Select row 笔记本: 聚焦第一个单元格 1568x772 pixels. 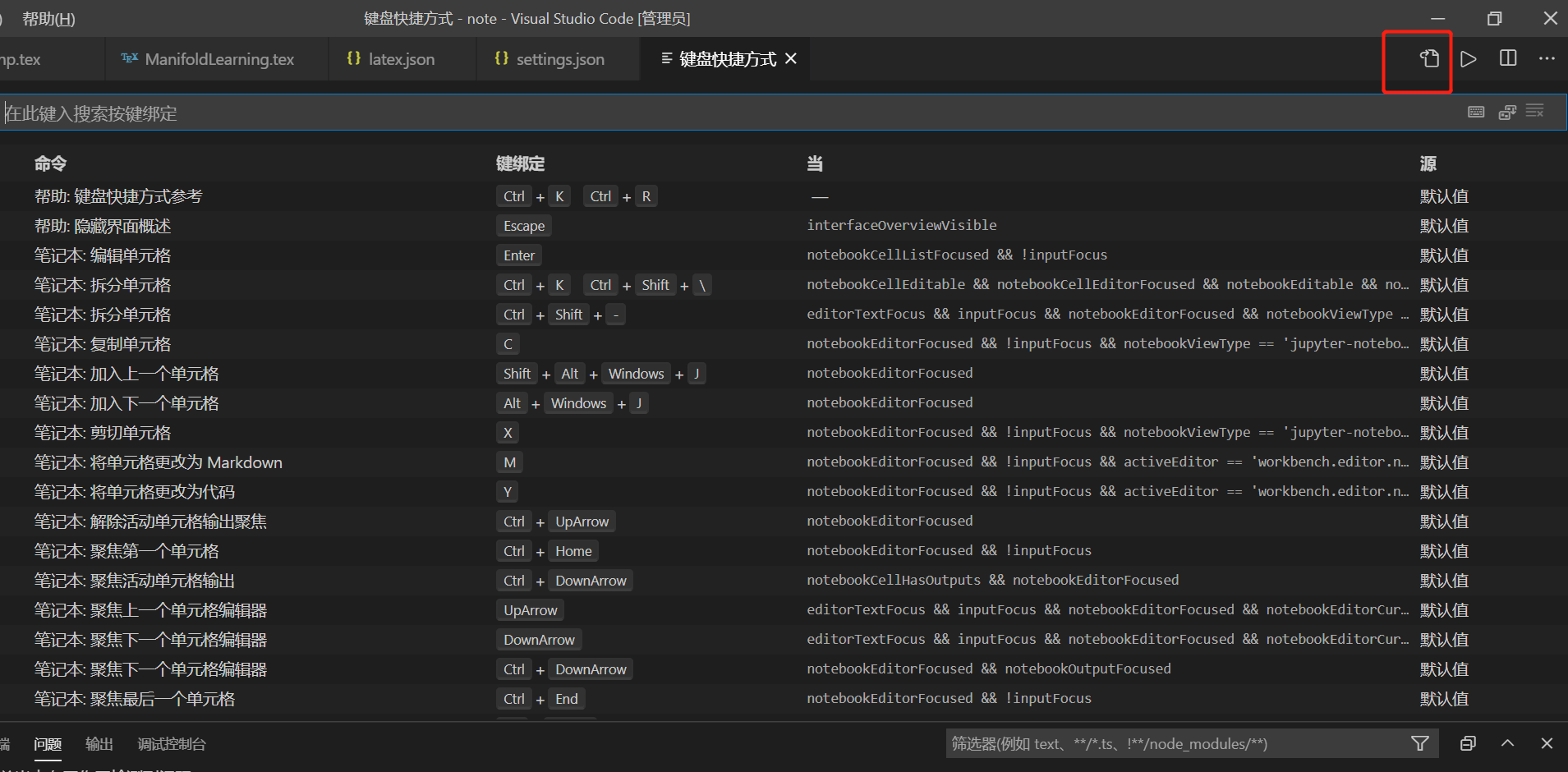coord(784,551)
